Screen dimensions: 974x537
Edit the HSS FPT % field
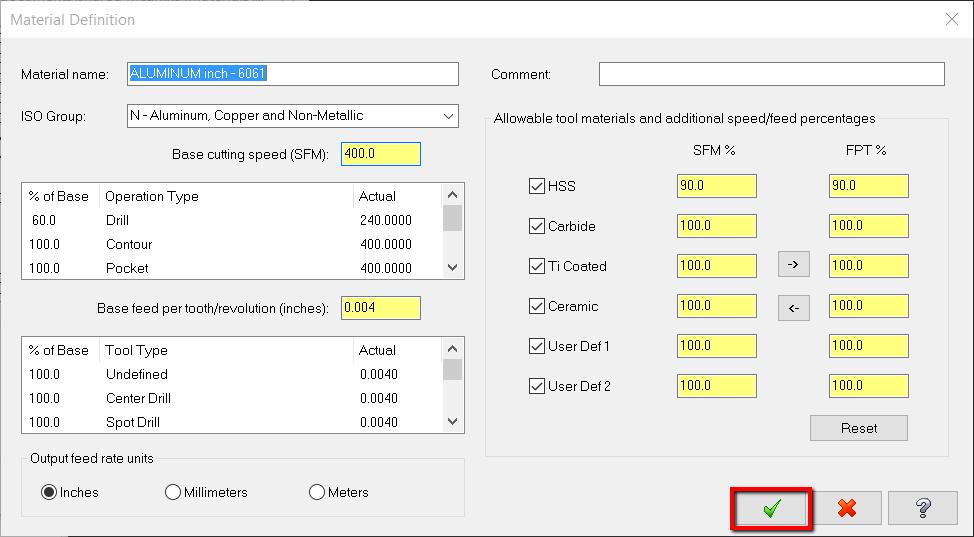click(868, 186)
